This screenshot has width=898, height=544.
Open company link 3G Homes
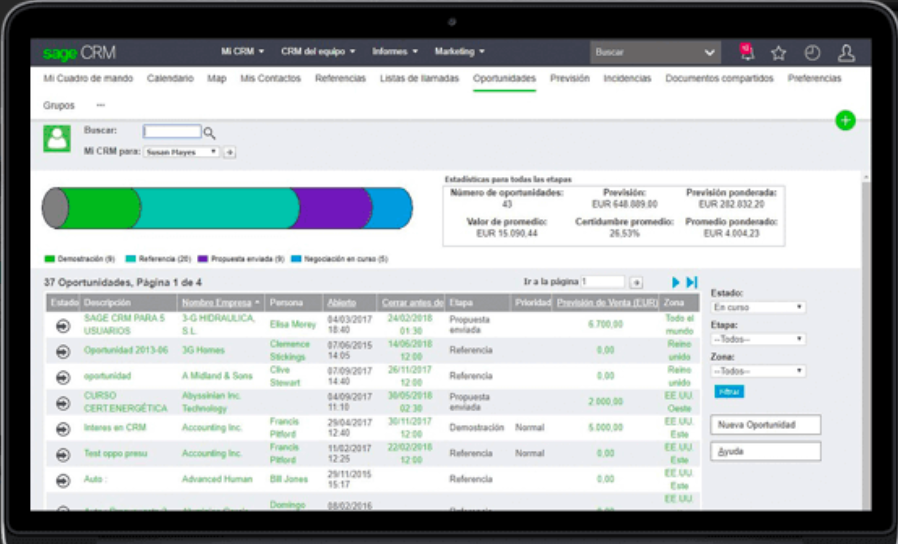pos(203,350)
